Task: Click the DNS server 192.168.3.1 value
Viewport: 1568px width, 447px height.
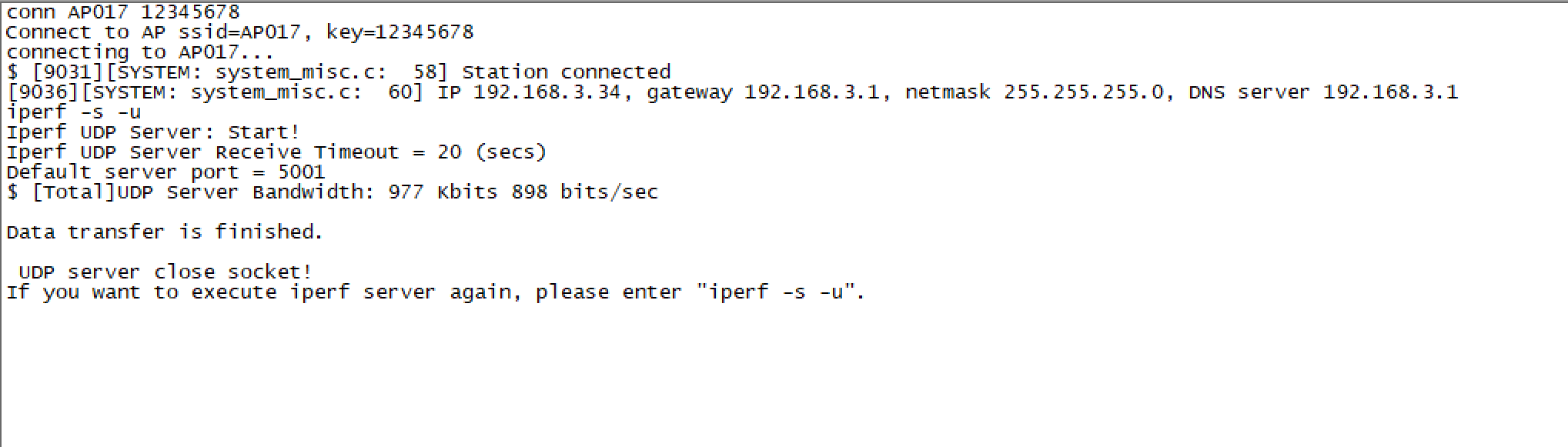Action: tap(1390, 92)
